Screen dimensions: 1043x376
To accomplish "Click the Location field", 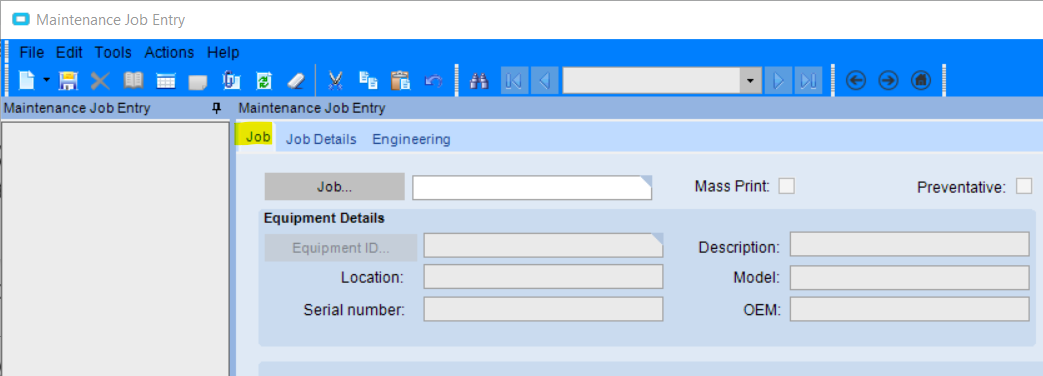I will pos(543,277).
